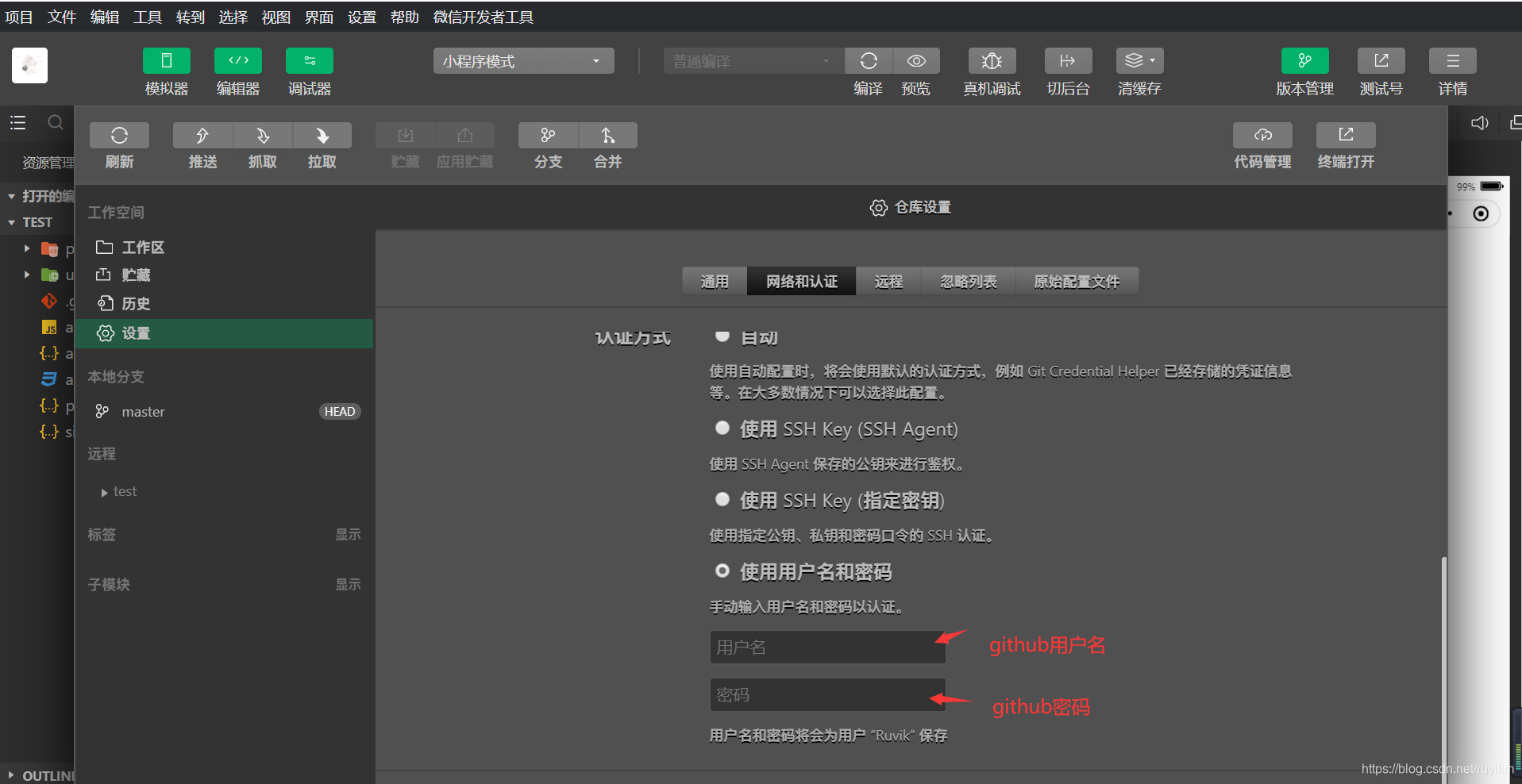Open the project (项目) menu
1522x784 pixels.
click(x=19, y=17)
